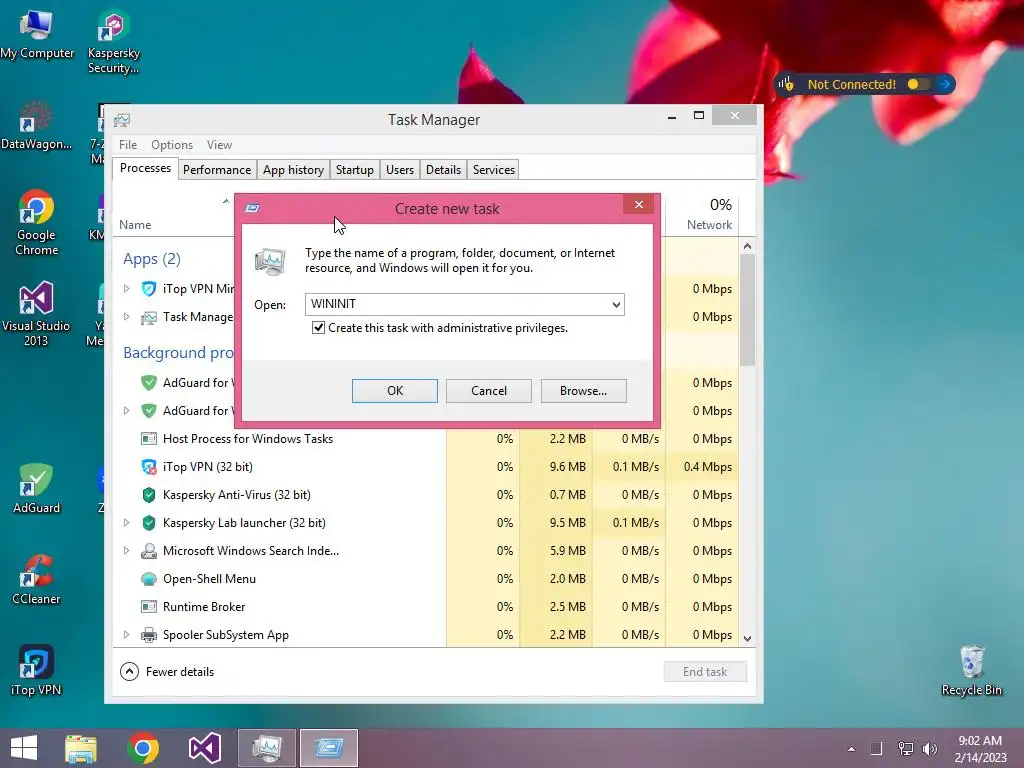Expand Microsoft Windows Search Indexer row
Screen dimensions: 1024x768
[x=127, y=551]
